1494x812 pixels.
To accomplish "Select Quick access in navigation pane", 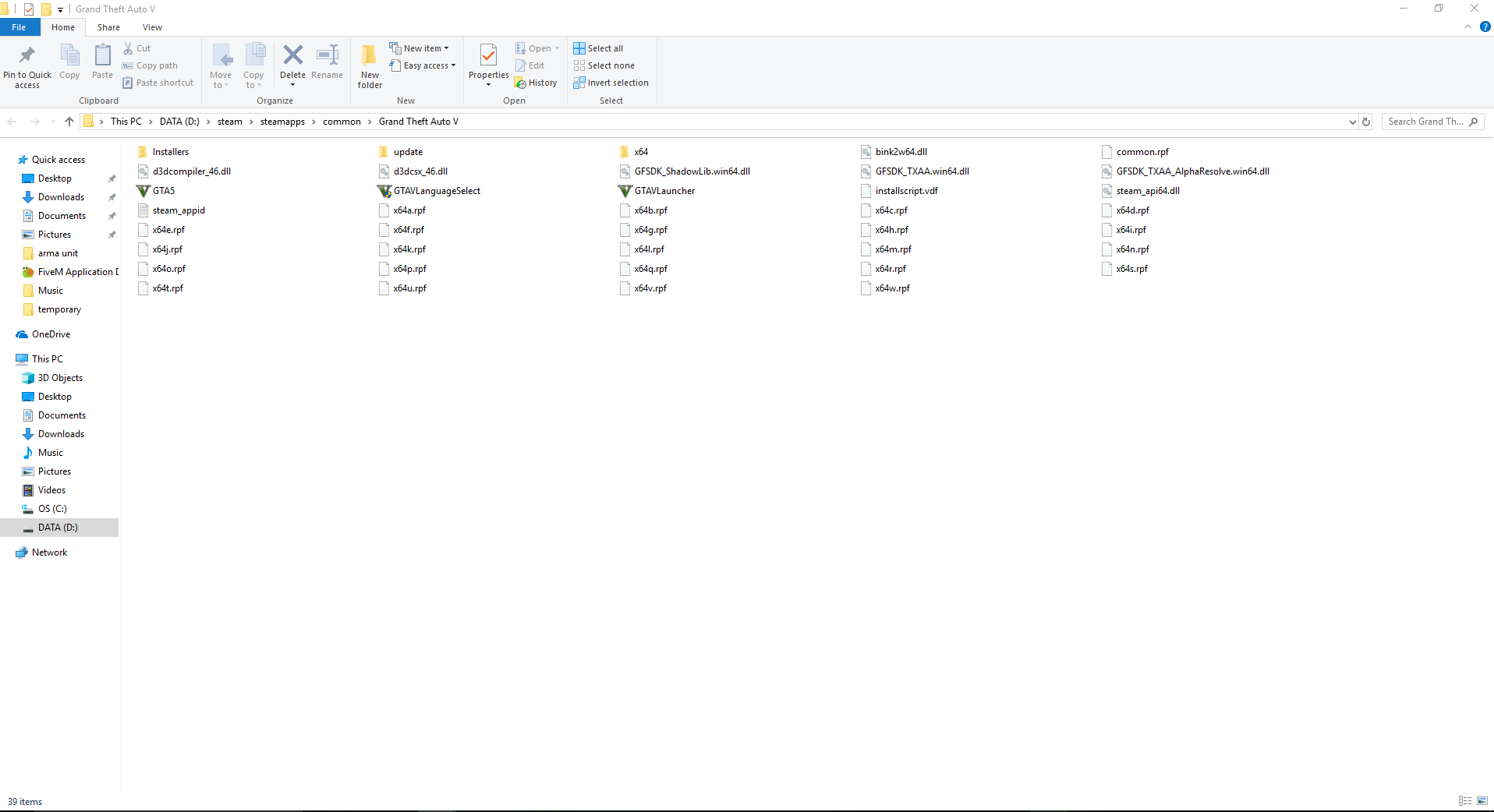I will [58, 160].
